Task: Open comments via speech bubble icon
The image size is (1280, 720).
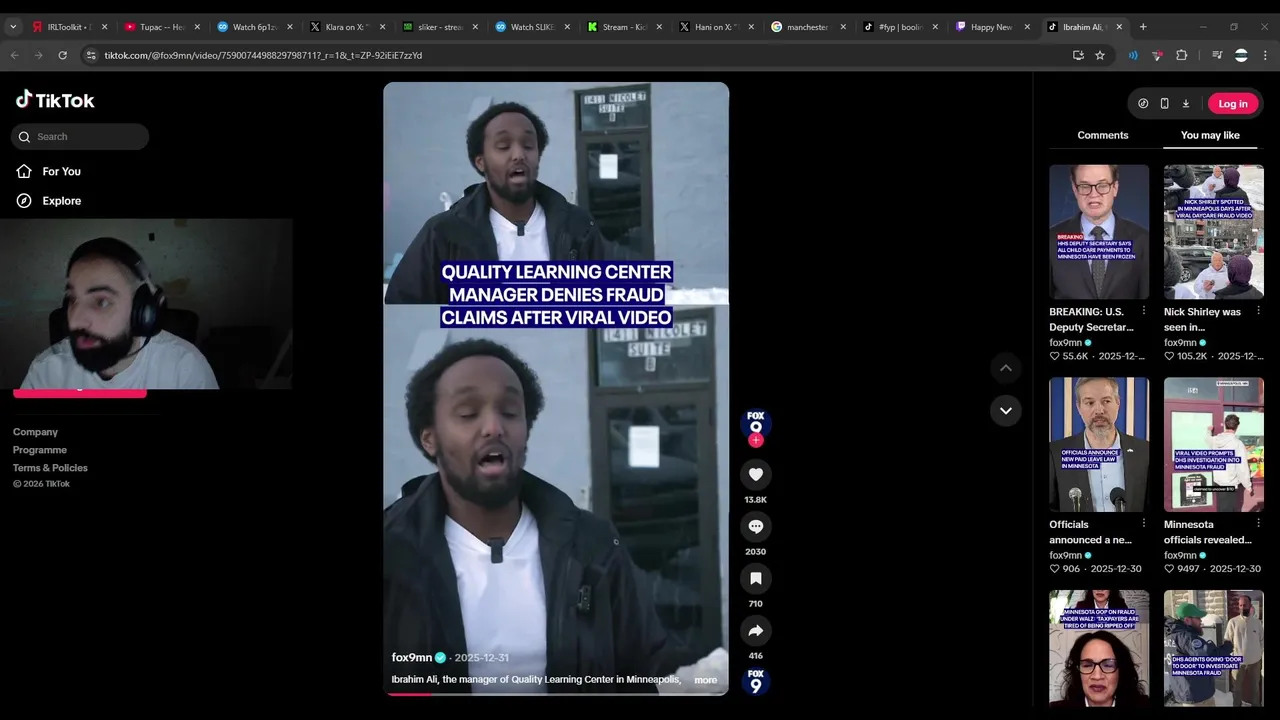Action: coord(756,527)
